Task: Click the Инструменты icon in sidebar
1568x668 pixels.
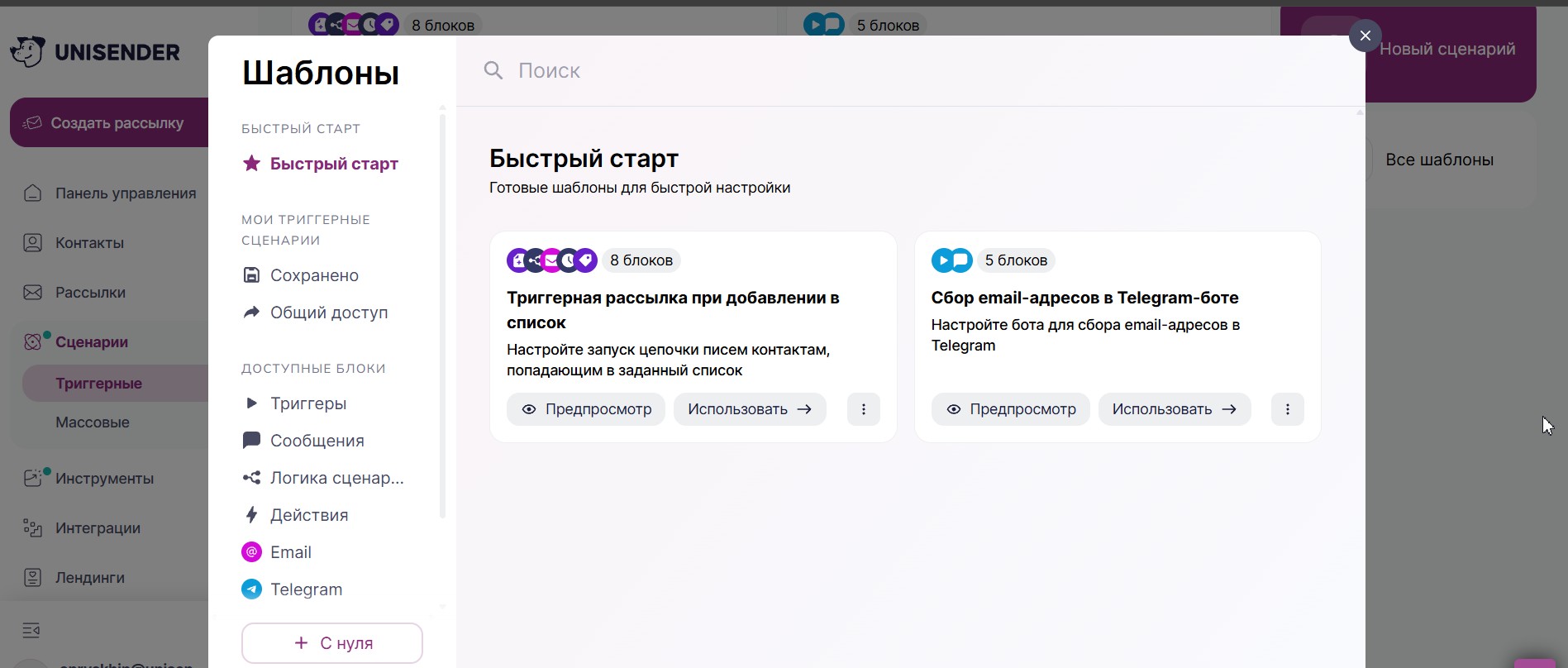Action: click(32, 478)
